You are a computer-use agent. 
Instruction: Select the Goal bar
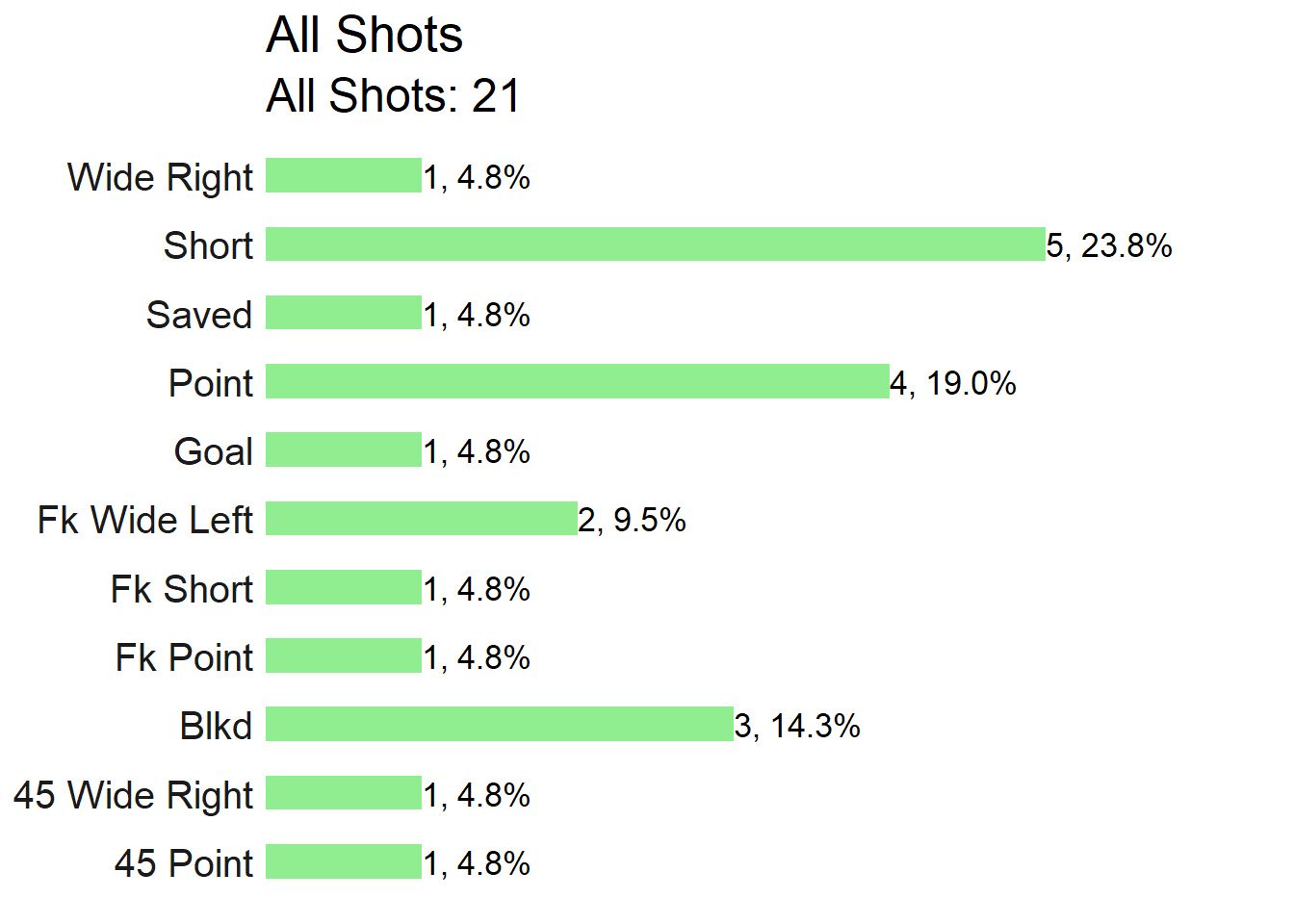click(344, 449)
